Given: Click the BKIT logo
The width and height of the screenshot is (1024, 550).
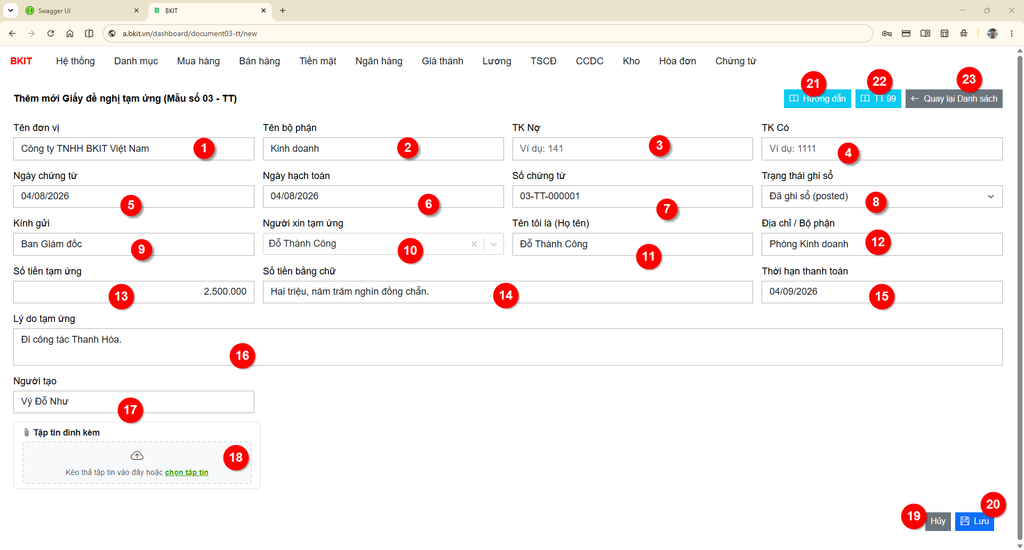Looking at the screenshot, I should tap(21, 61).
